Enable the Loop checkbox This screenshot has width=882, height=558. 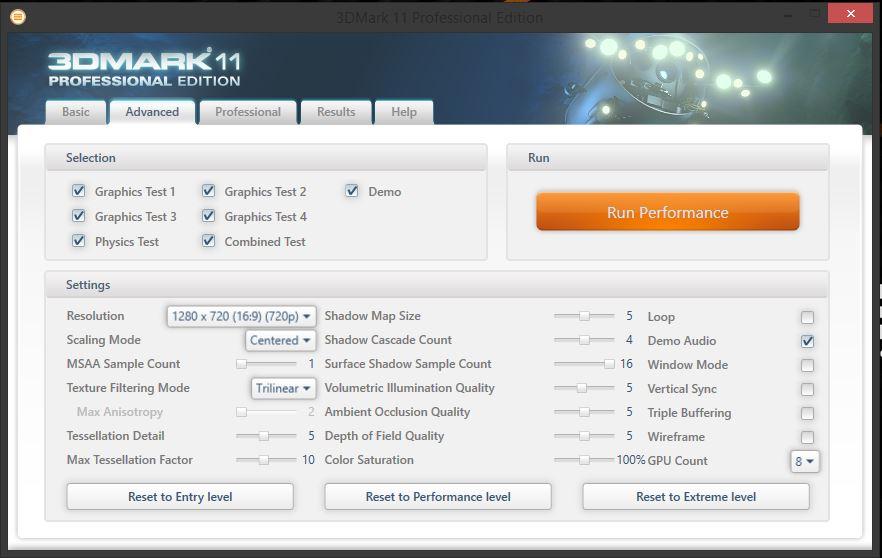(x=807, y=317)
